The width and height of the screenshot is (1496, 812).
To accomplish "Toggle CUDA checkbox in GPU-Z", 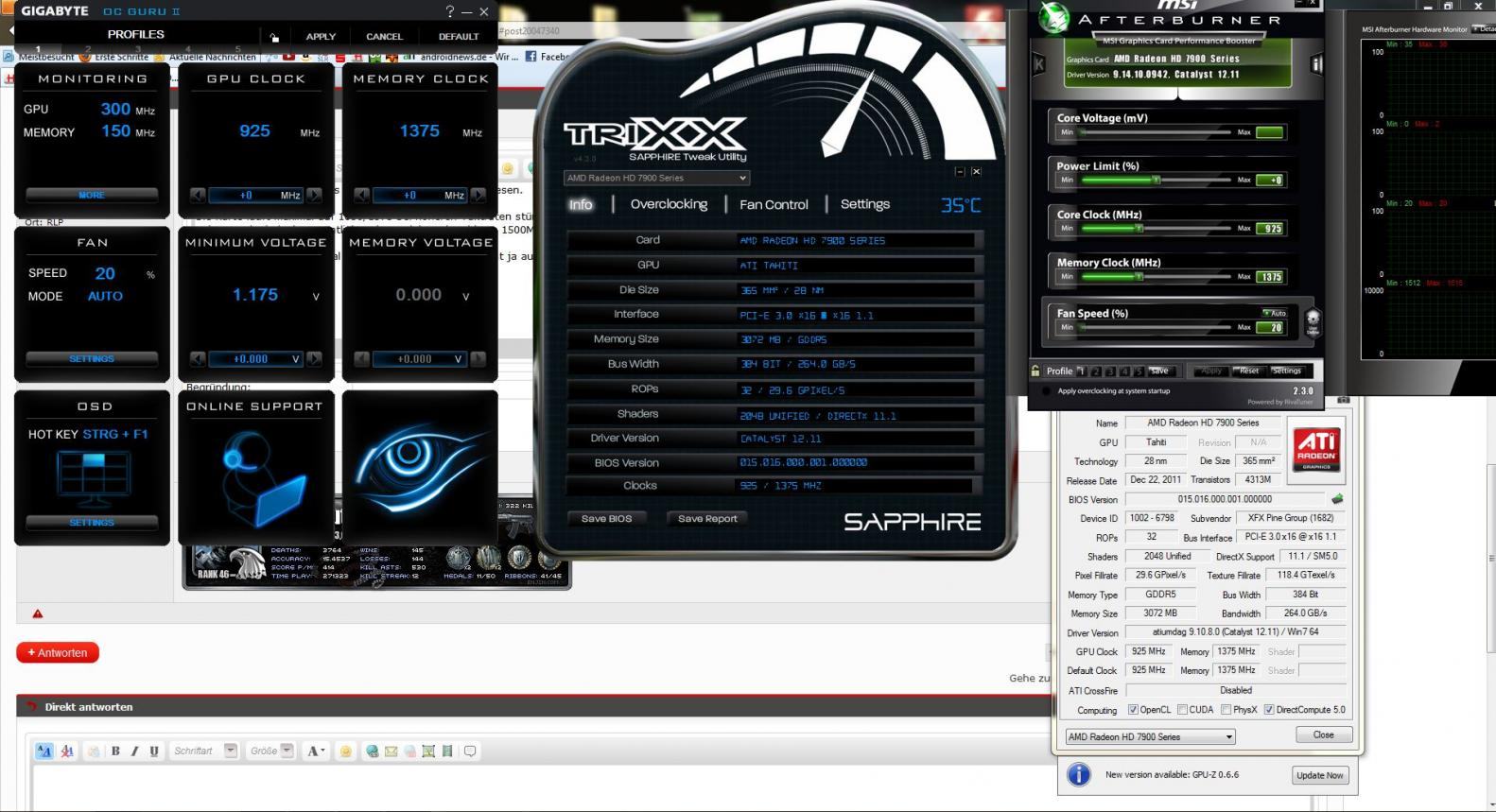I will point(1182,710).
